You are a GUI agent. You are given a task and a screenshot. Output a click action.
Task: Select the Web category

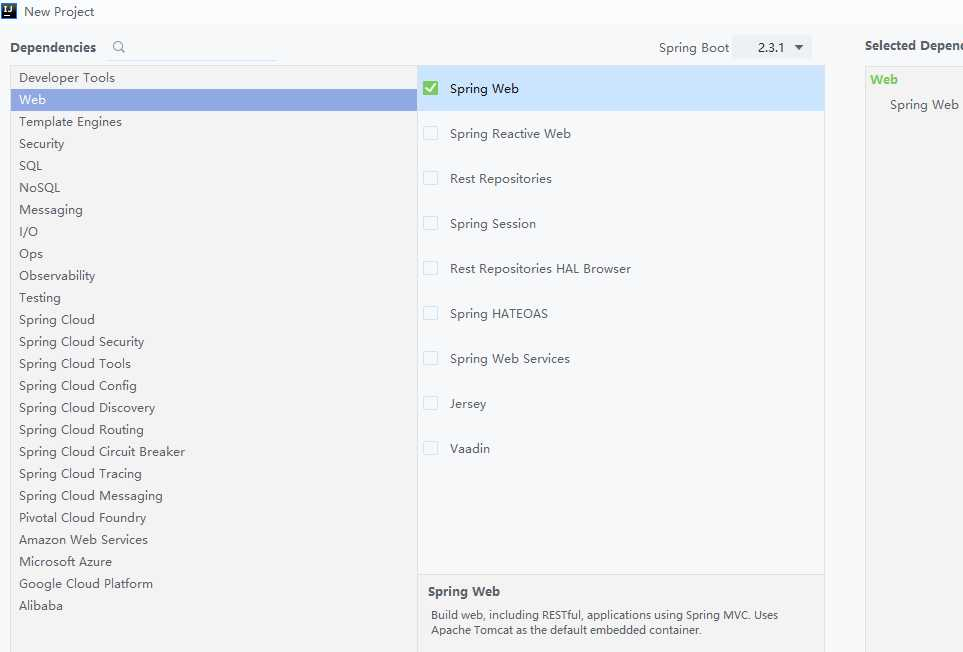pyautogui.click(x=214, y=99)
